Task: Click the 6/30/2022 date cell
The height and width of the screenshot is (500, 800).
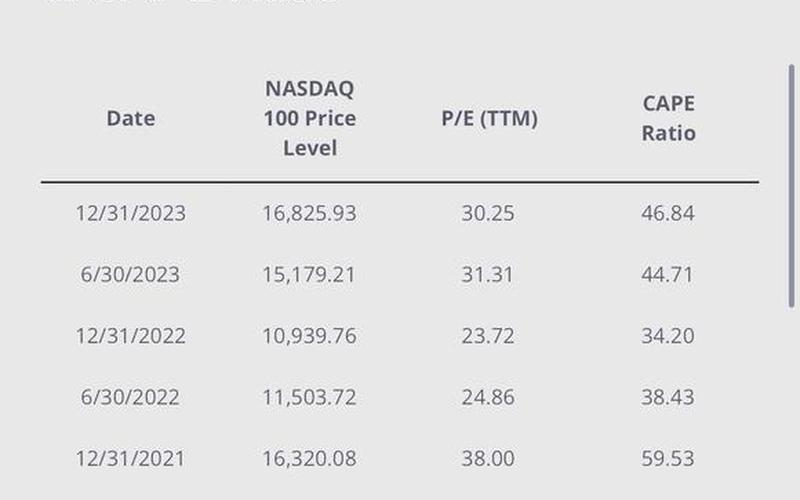Action: click(131, 397)
